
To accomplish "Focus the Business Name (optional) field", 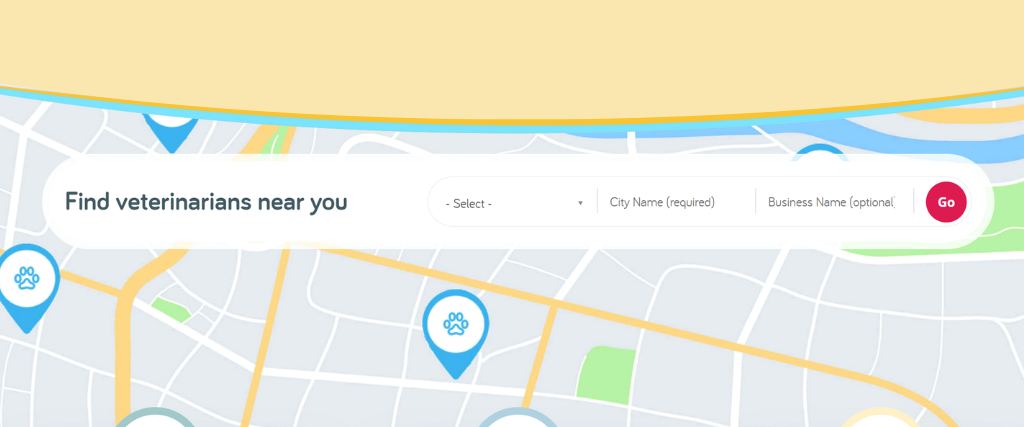I will click(831, 202).
